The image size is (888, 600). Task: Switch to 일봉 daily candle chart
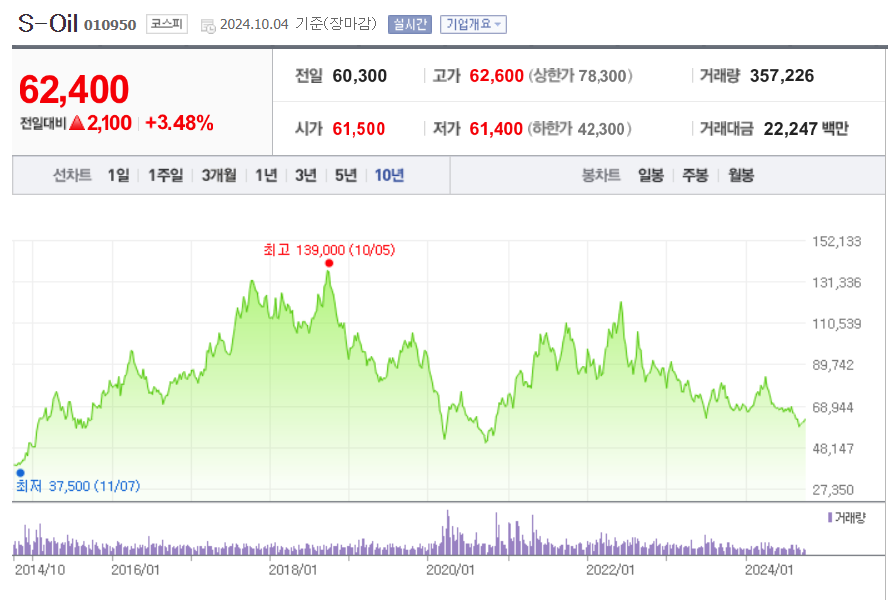coord(650,175)
